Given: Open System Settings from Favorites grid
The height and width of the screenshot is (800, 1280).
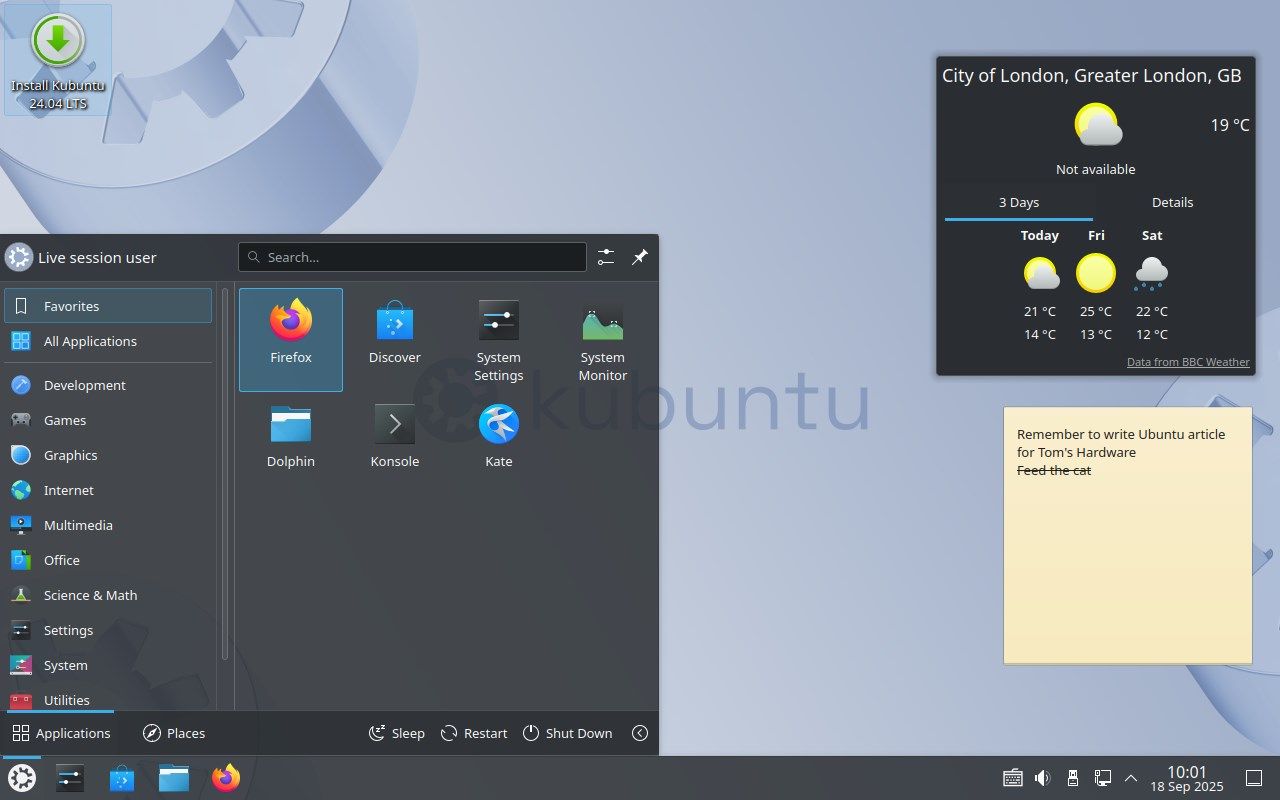Looking at the screenshot, I should click(499, 340).
